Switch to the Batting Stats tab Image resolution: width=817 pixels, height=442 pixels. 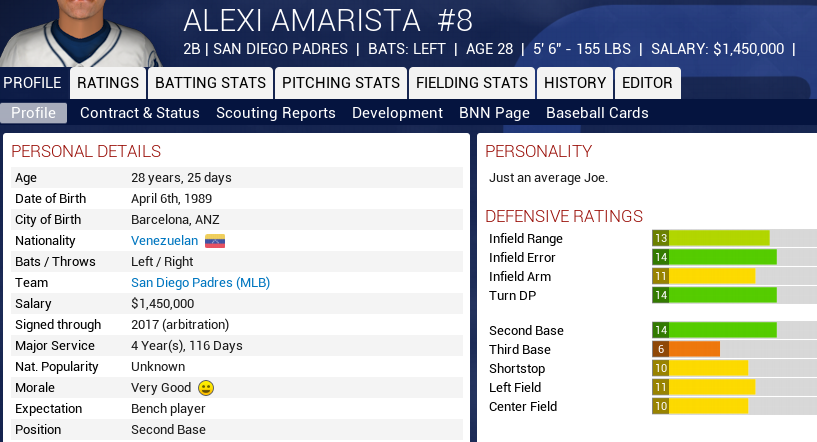tap(211, 83)
